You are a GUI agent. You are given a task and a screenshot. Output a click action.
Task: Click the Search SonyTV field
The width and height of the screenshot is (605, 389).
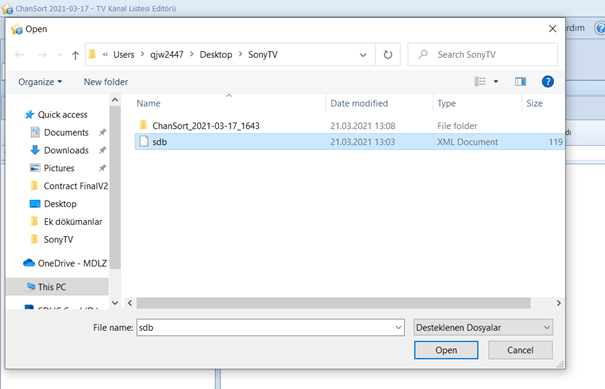coord(482,55)
